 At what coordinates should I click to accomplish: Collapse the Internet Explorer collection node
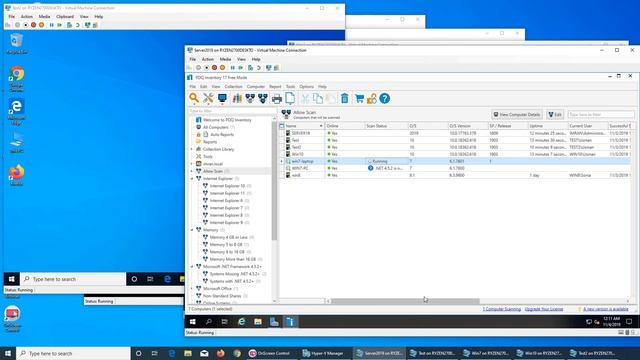(192, 178)
